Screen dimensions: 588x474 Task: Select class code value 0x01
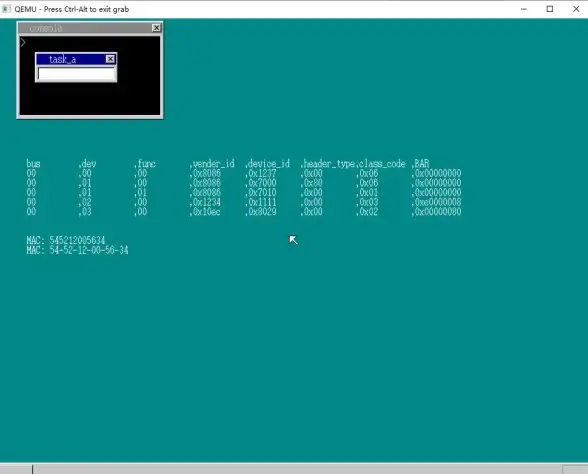pos(368,193)
